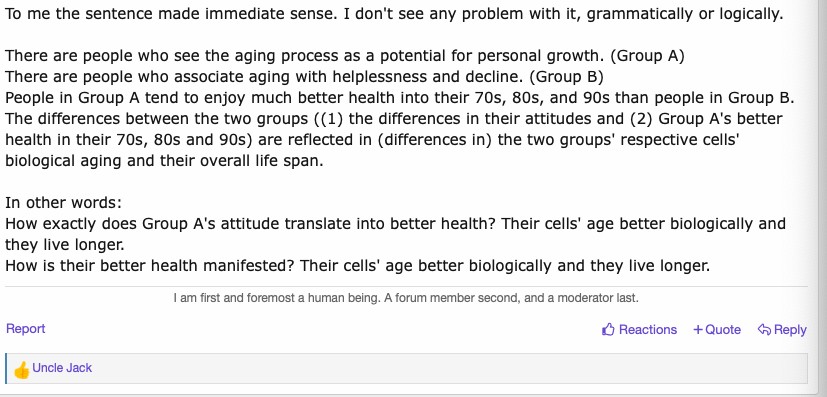The height and width of the screenshot is (397, 827).
Task: Click the first line 'To me the sentence made immediate sense'
Action: tap(394, 14)
